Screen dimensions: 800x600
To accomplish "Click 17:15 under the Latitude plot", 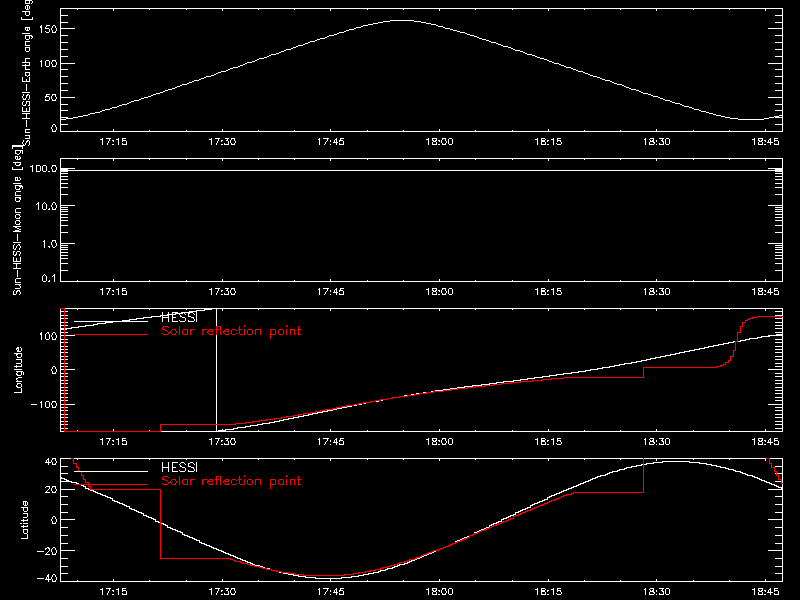I will click(113, 591).
